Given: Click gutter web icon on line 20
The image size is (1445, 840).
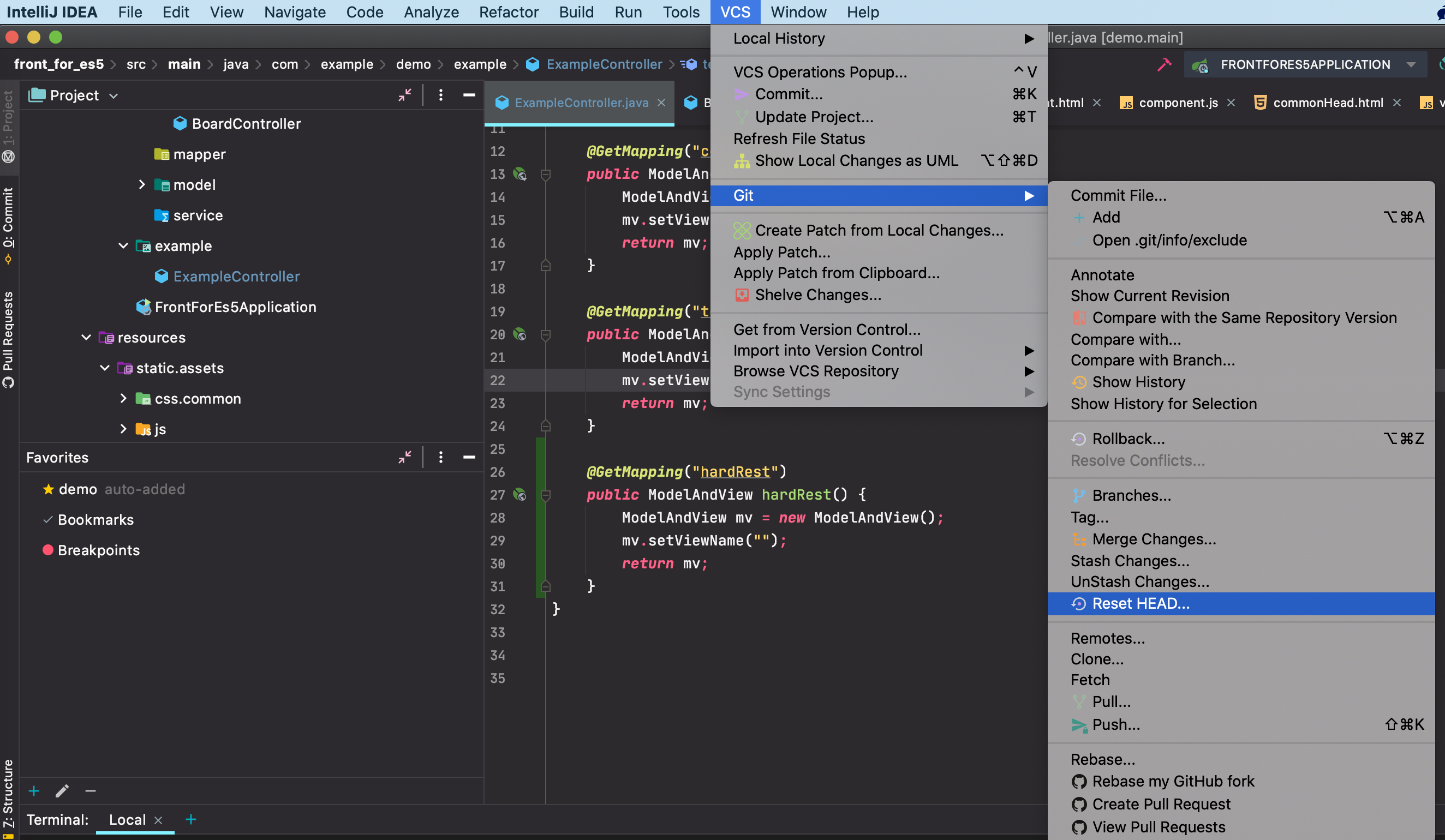Looking at the screenshot, I should point(520,334).
